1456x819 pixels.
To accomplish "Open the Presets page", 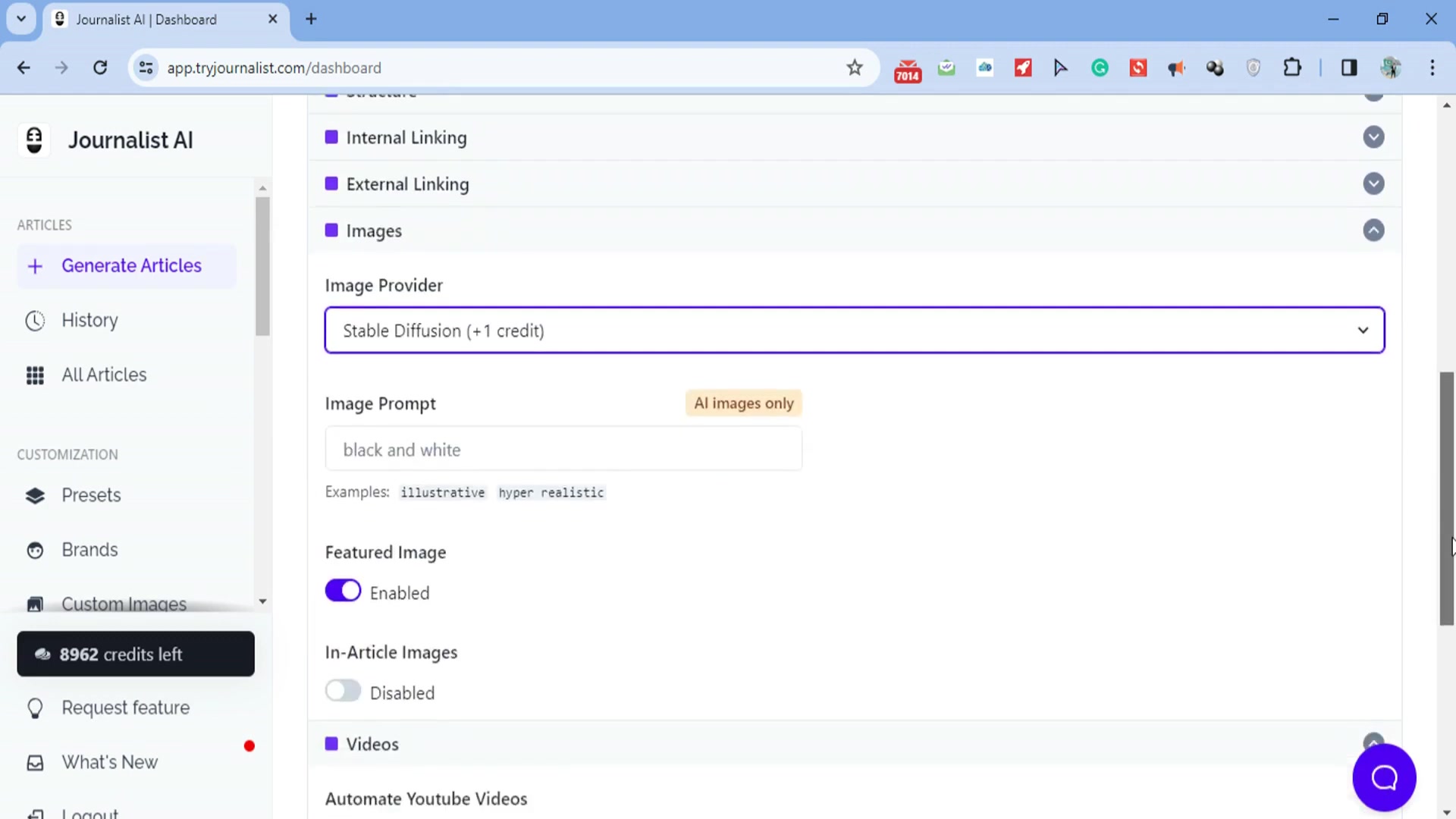I will 91,496.
